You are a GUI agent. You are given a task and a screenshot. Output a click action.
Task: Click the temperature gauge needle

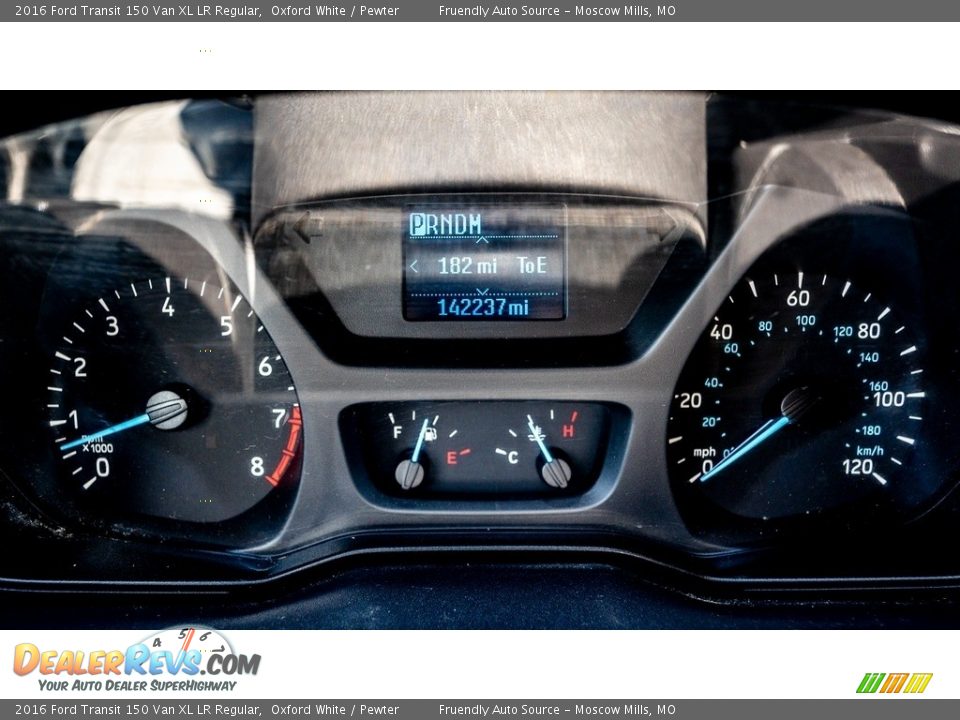pyautogui.click(x=541, y=439)
